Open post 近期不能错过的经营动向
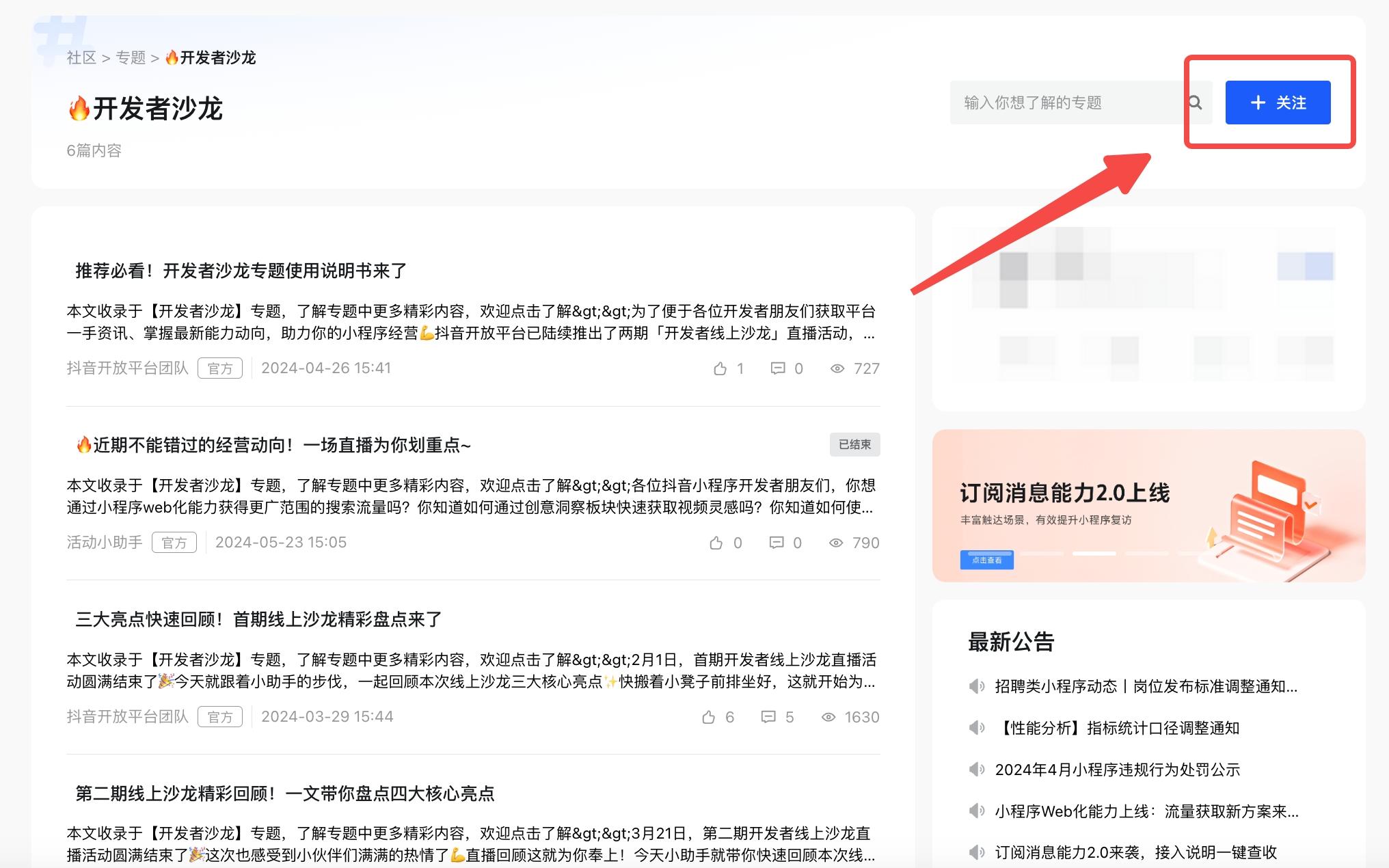The height and width of the screenshot is (868, 1389). coord(273,445)
